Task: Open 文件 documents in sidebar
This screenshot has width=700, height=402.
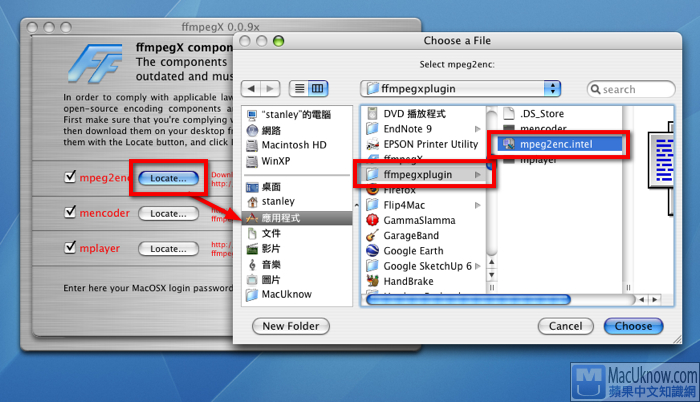Action: point(264,233)
